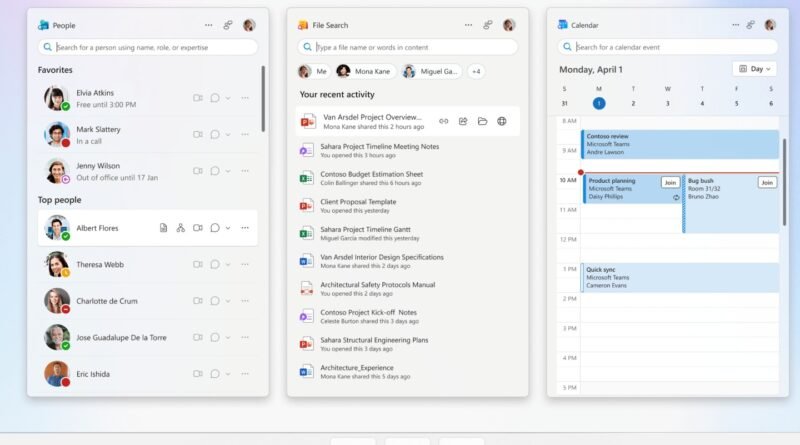This screenshot has height=445, width=800.
Task: Filter files by Me chip
Action: (x=313, y=71)
